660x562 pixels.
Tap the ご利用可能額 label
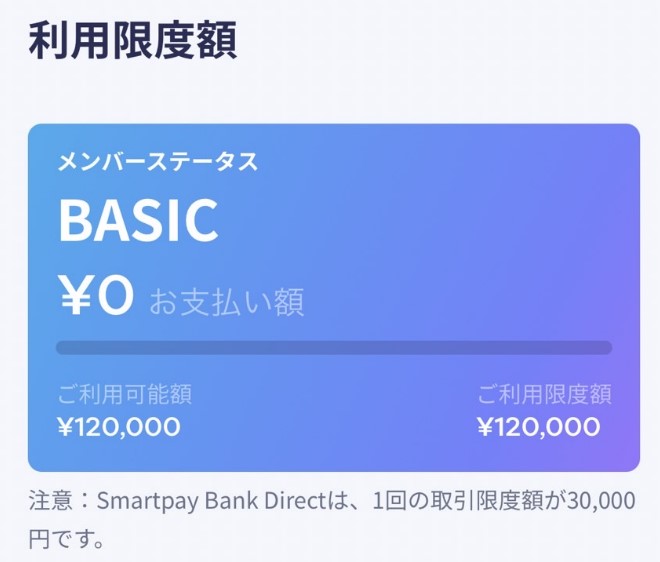point(125,394)
